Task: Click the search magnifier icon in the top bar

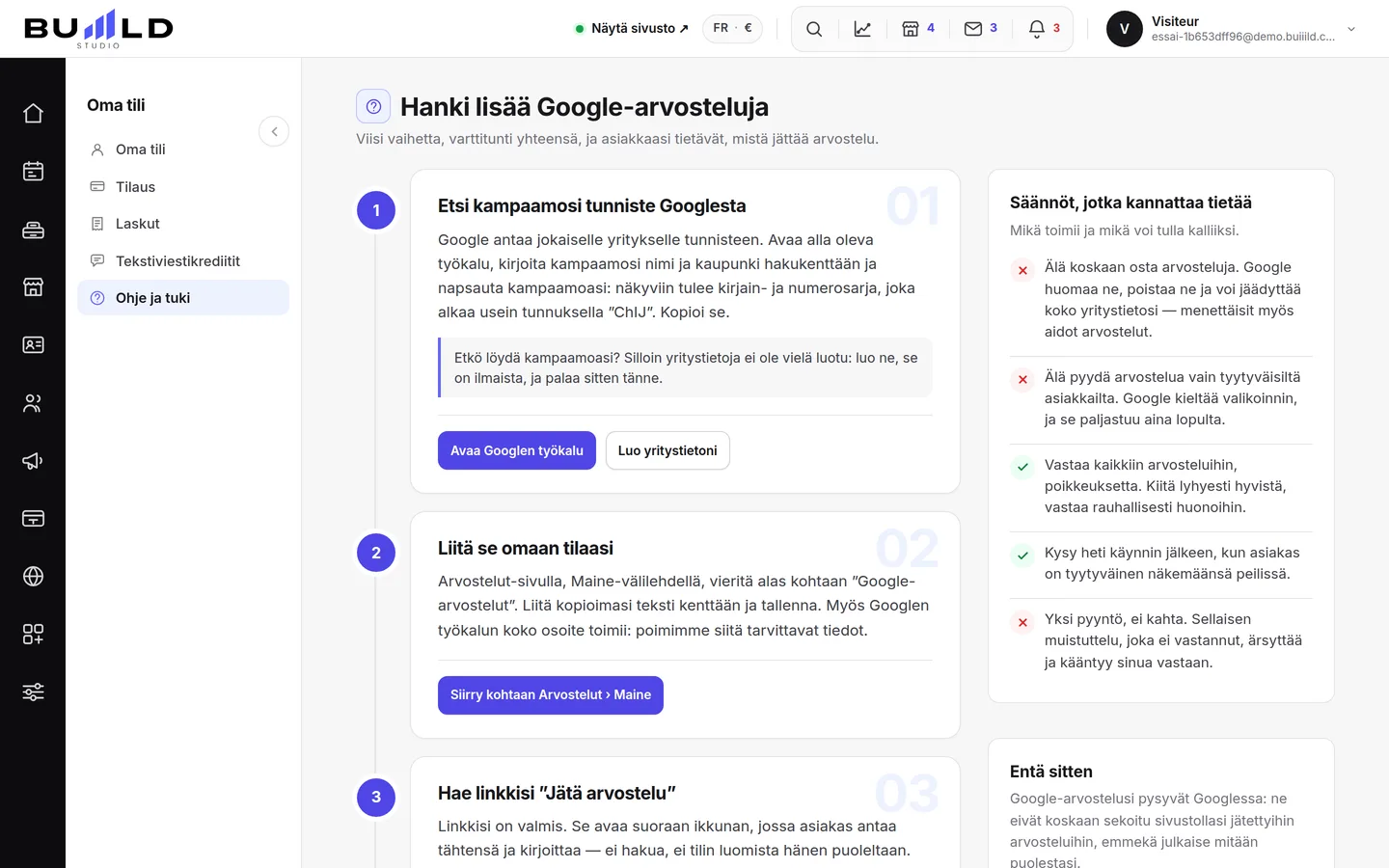Action: coord(814,29)
